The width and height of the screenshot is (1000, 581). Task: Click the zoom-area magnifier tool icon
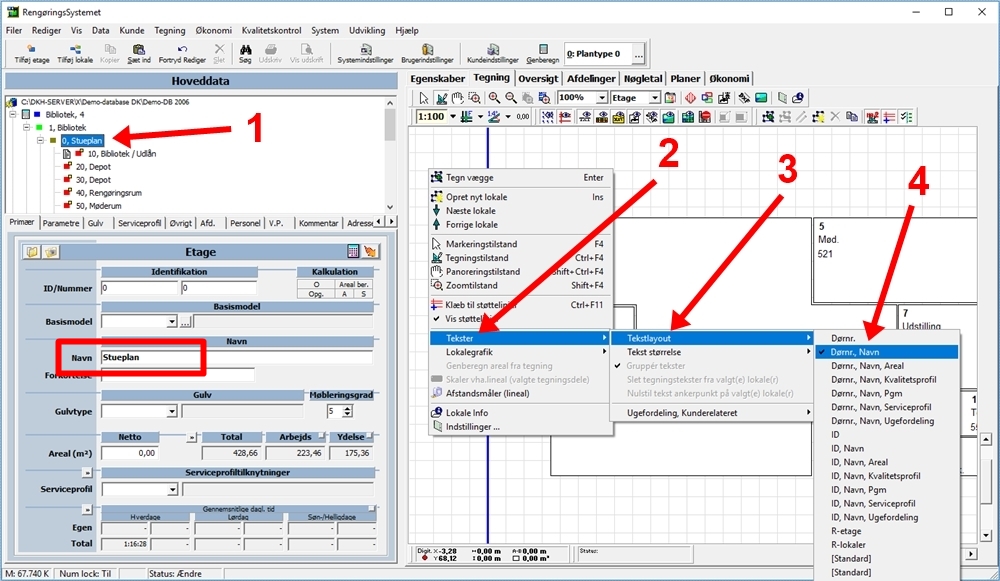[474, 98]
